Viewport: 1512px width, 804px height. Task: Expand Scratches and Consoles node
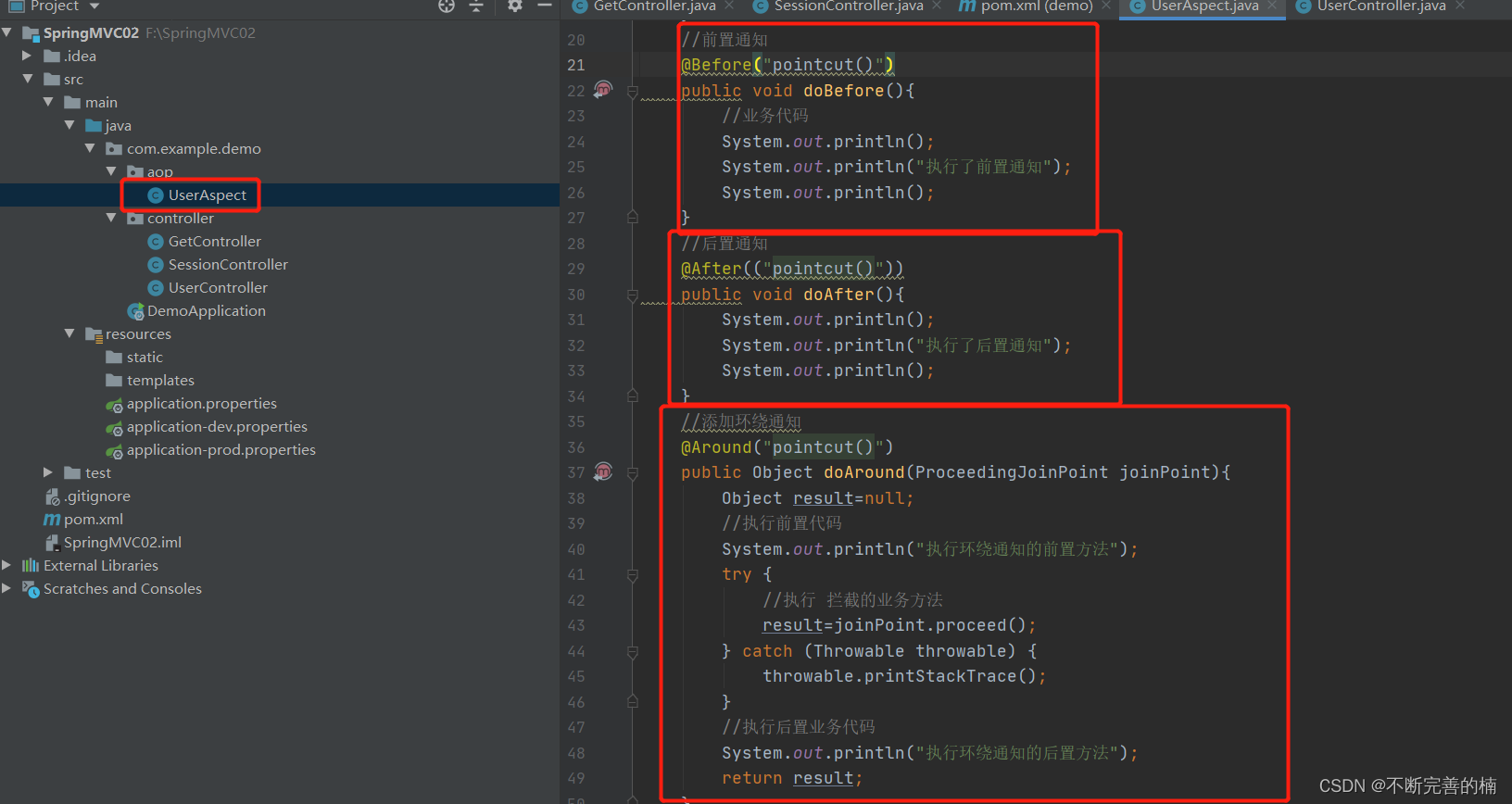[x=7, y=588]
